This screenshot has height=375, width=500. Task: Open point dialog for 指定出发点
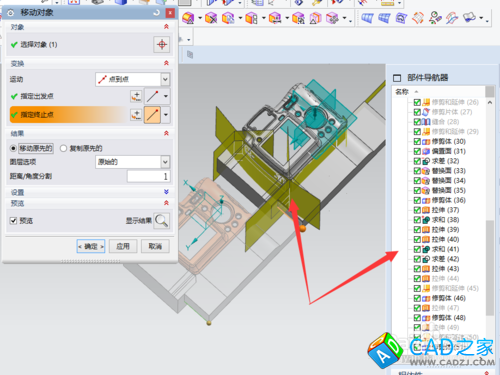point(136,96)
